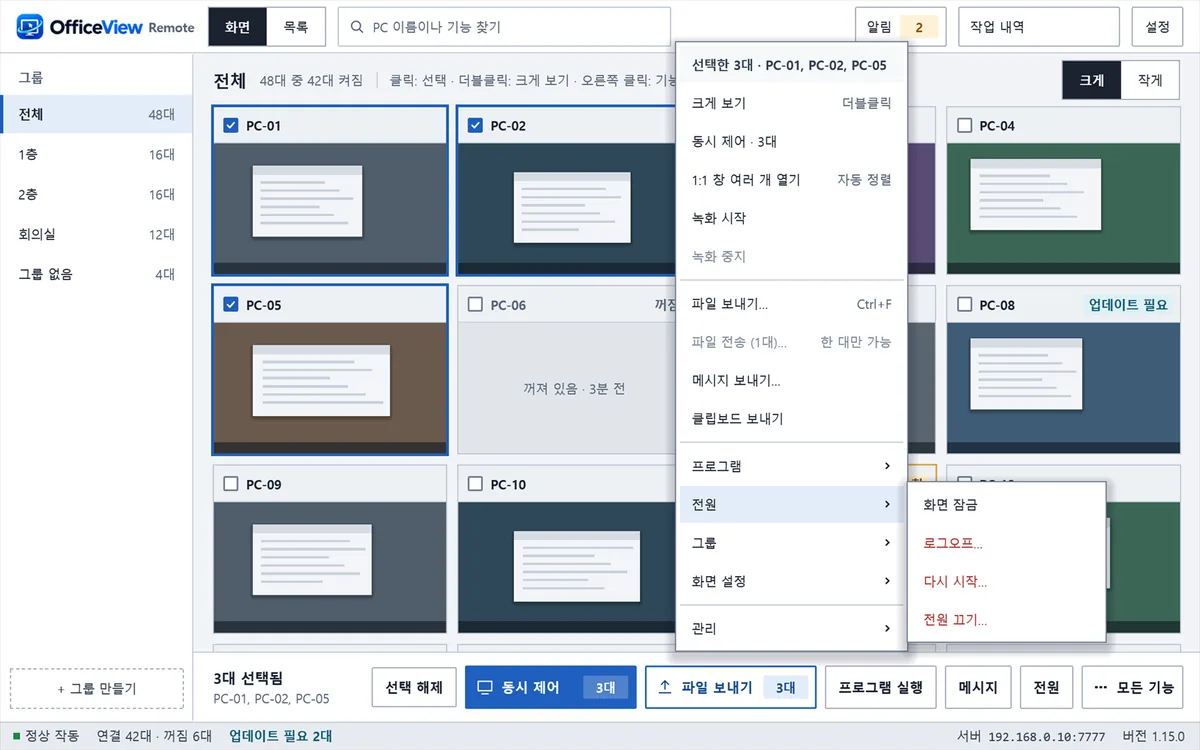
Task: Select 녹화 시작 menu item
Action: pyautogui.click(x=791, y=218)
